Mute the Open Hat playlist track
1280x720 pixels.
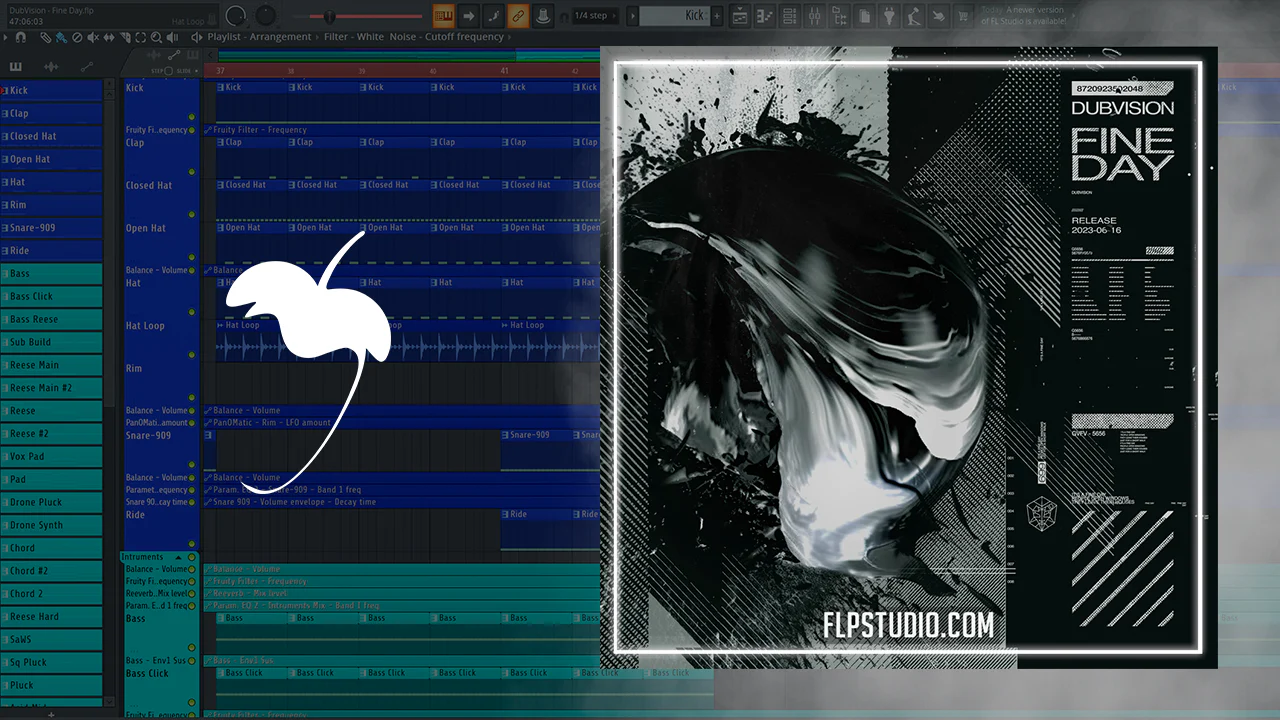point(192,258)
